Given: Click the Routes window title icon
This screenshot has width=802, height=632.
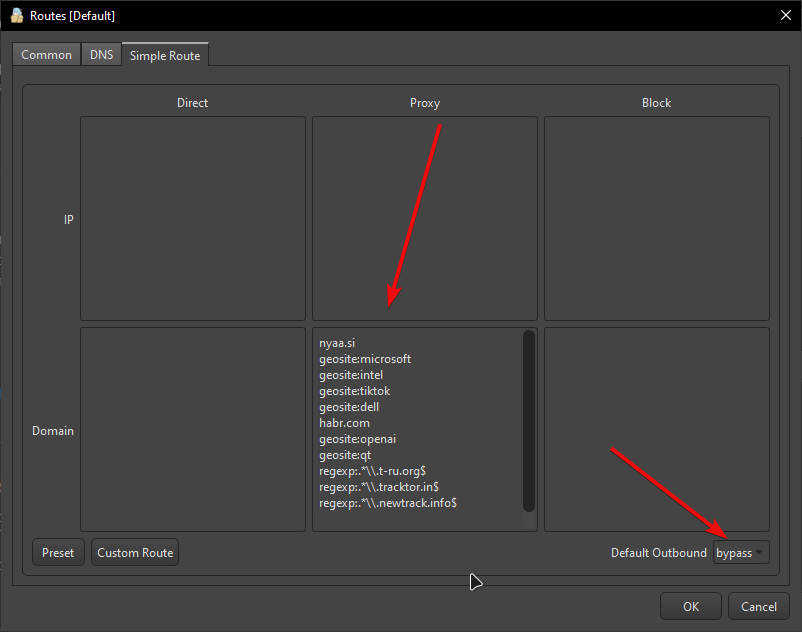Looking at the screenshot, I should click(17, 15).
